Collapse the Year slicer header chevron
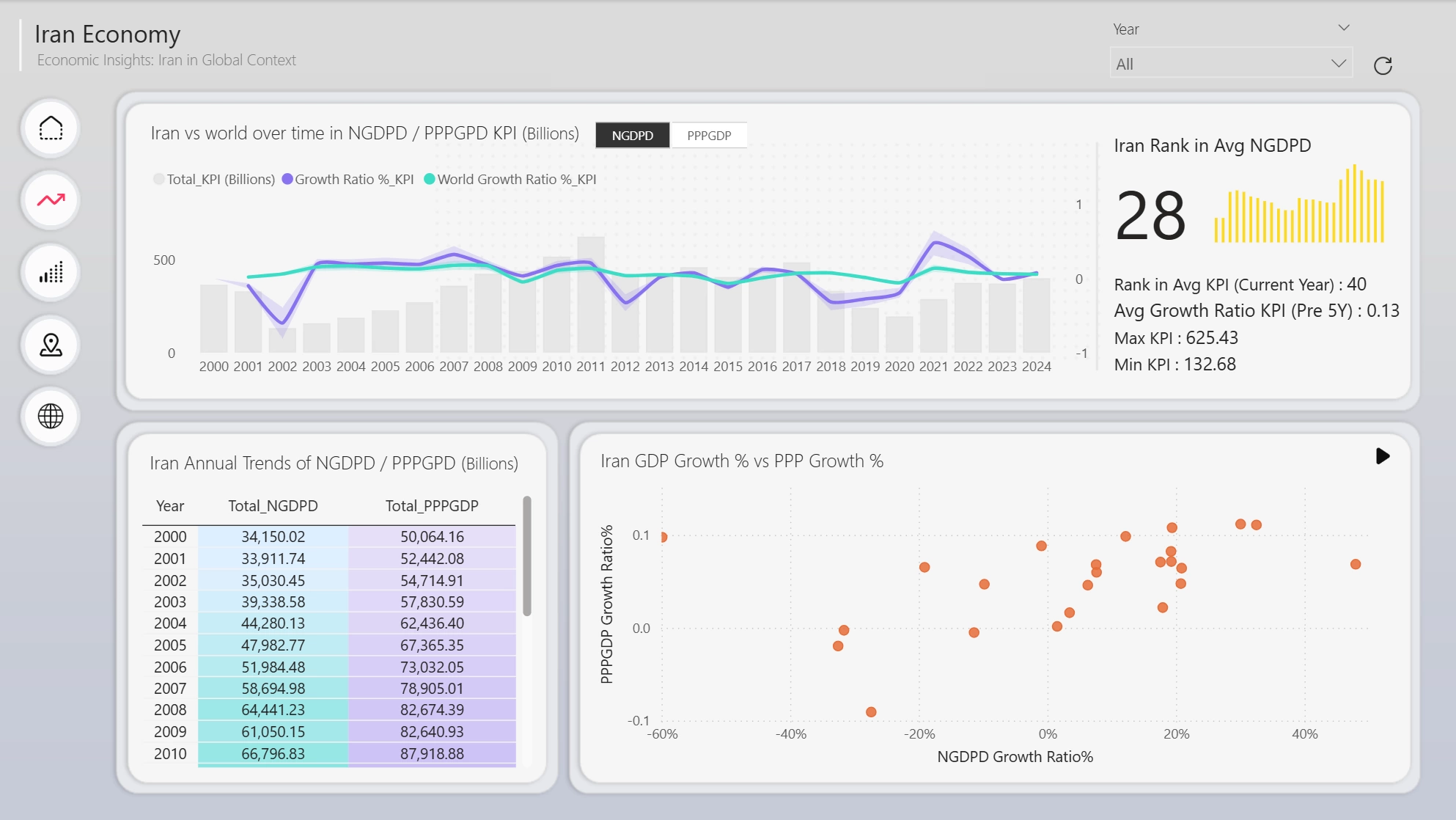Screen dimensions: 1456x820 click(x=1344, y=28)
